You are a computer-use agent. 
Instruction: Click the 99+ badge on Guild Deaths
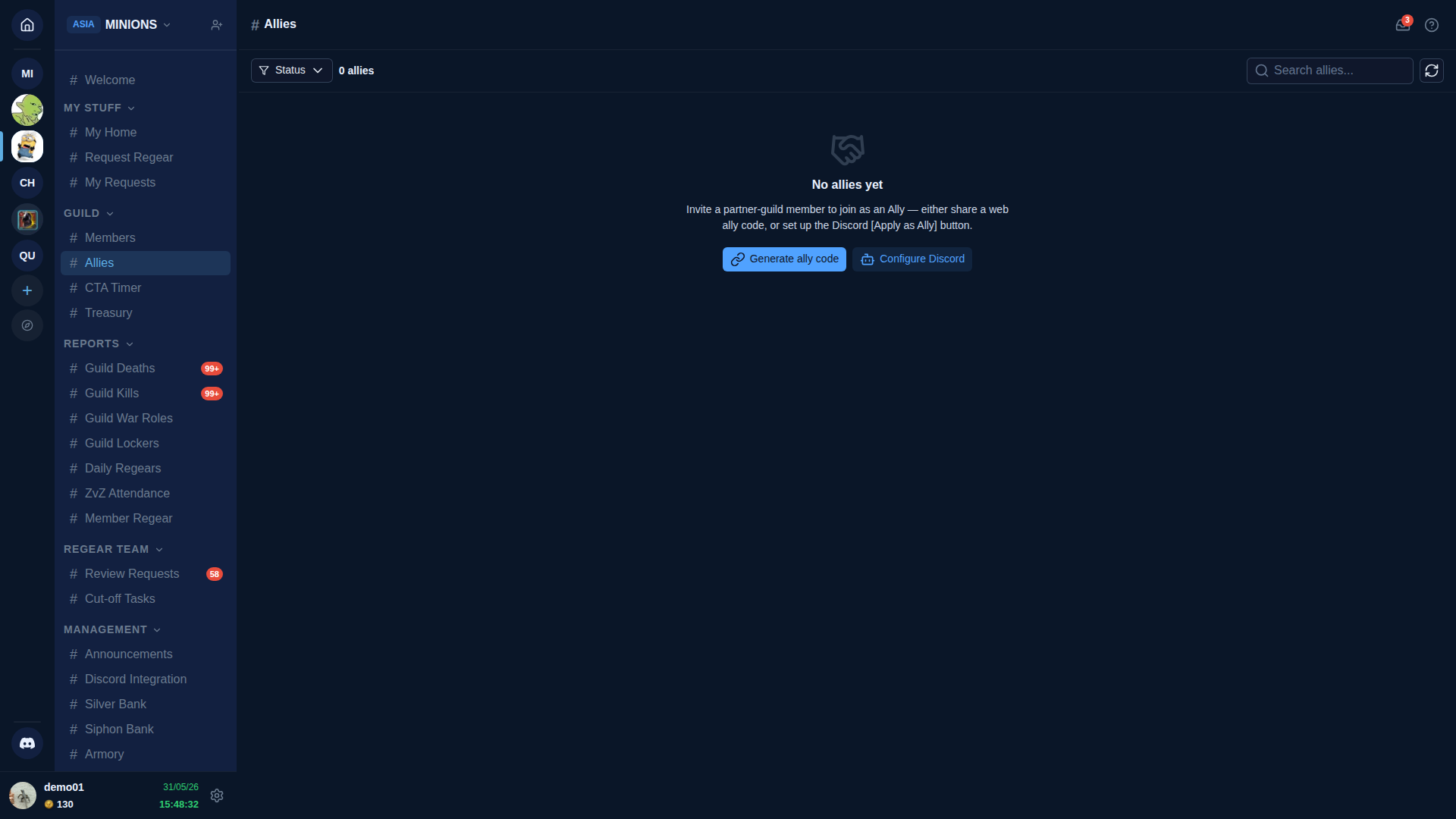tap(212, 369)
